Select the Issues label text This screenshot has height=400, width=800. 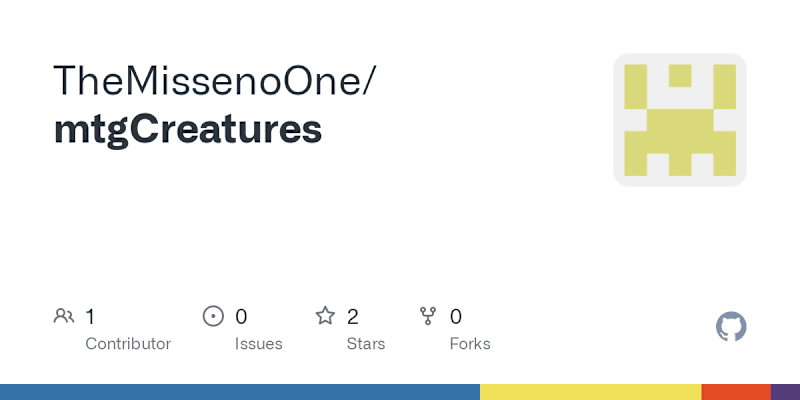259,344
